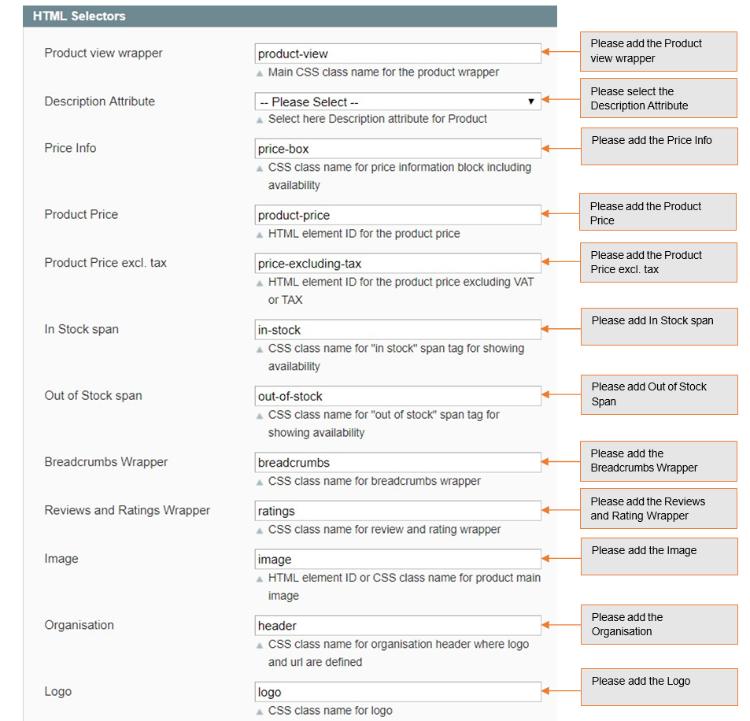The image size is (750, 721).
Task: Click the Product view wrapper input field
Action: 397,53
